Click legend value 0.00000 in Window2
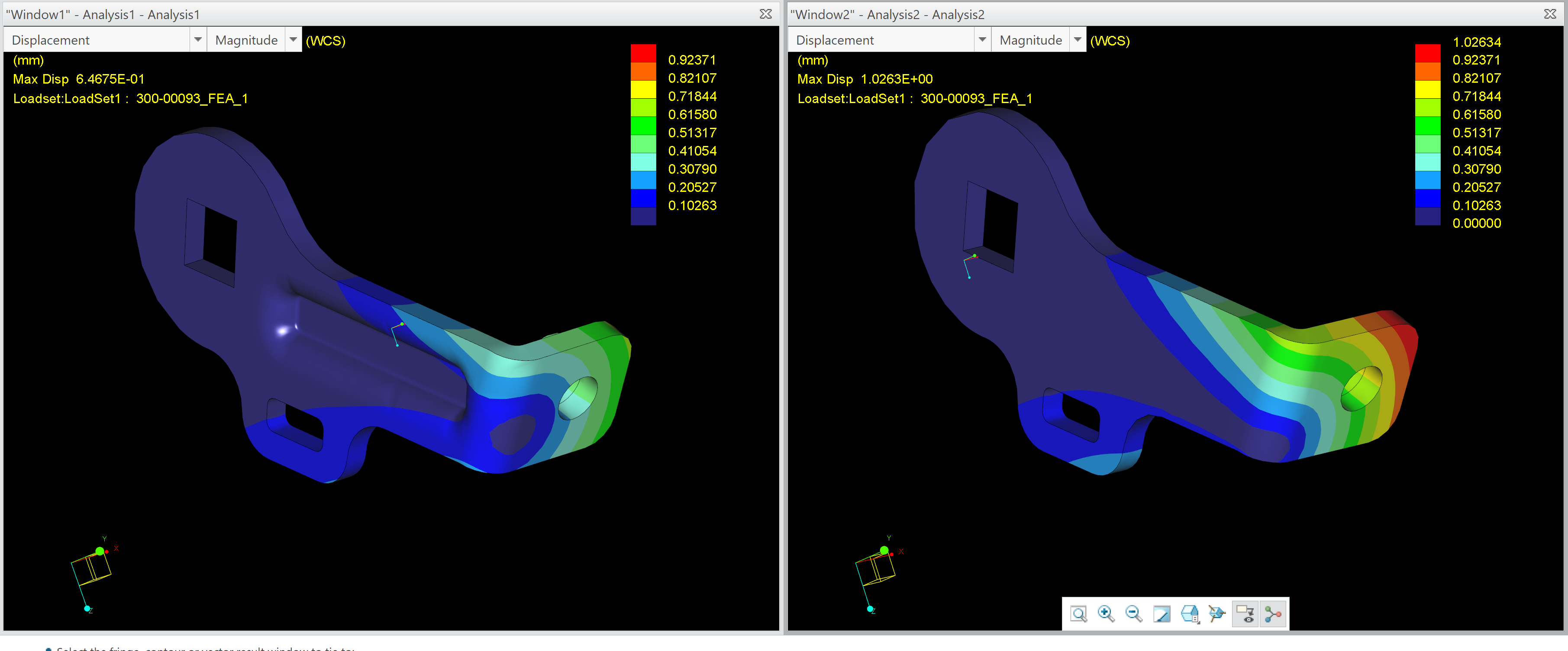Screen dimensions: 1568x651 click(x=1477, y=223)
